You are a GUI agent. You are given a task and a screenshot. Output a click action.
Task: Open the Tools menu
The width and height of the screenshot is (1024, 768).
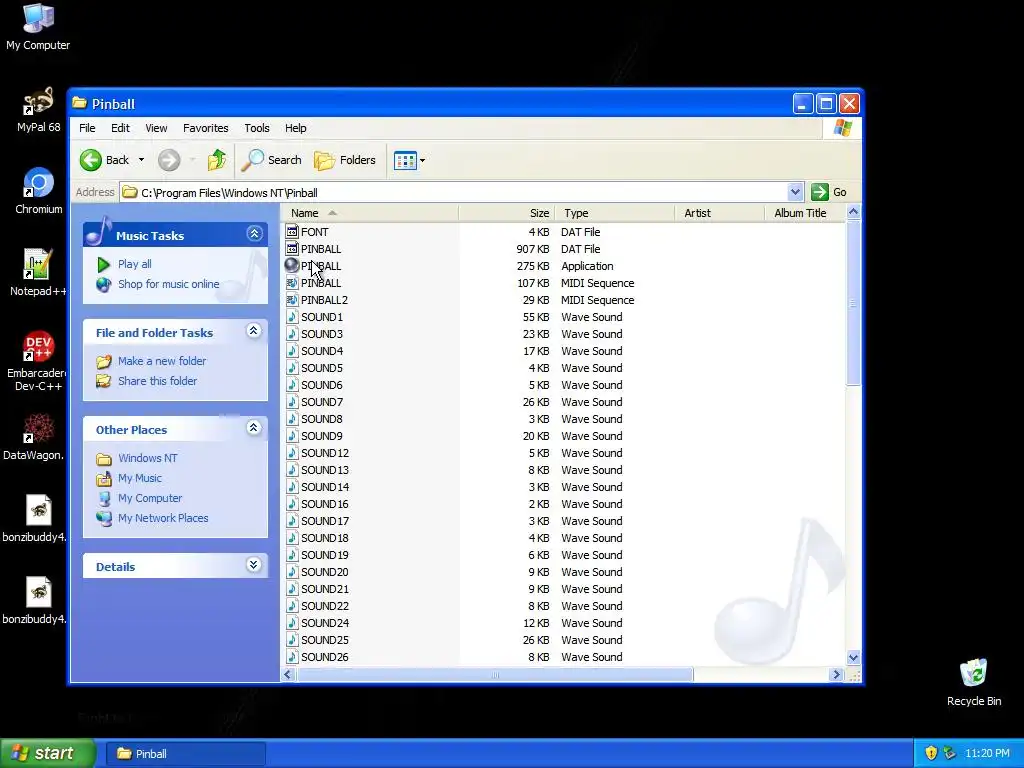(x=257, y=128)
